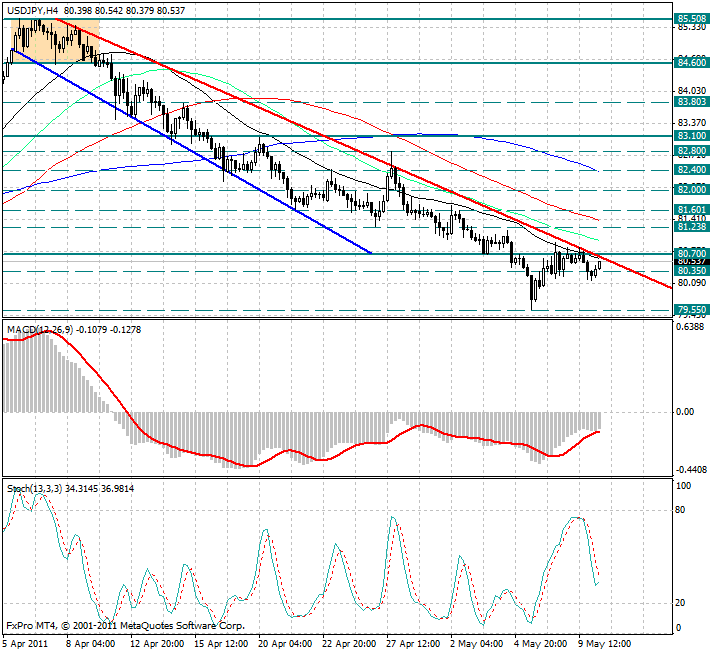This screenshot has height=651, width=710.
Task: Select the 80.700 price level label
Action: (691, 253)
